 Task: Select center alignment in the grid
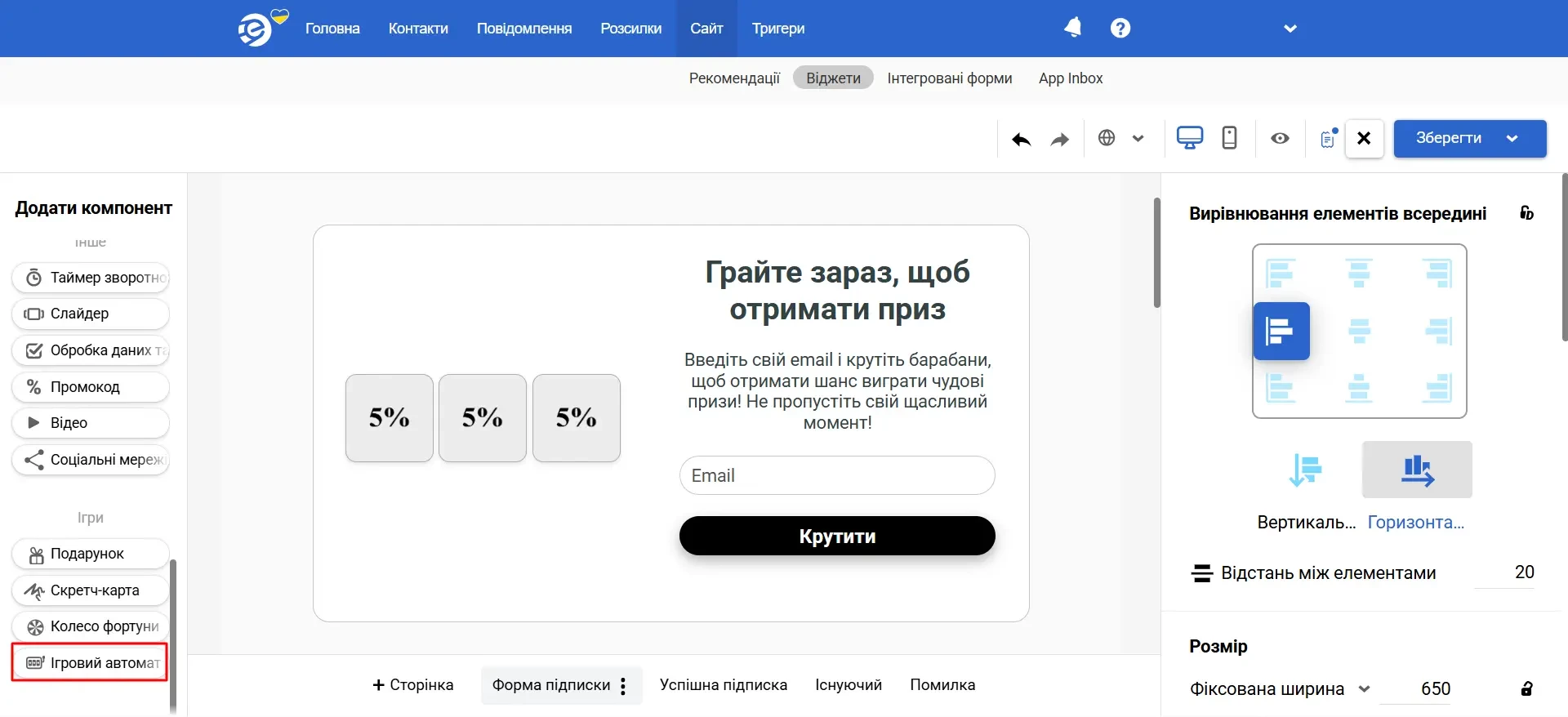(1359, 331)
